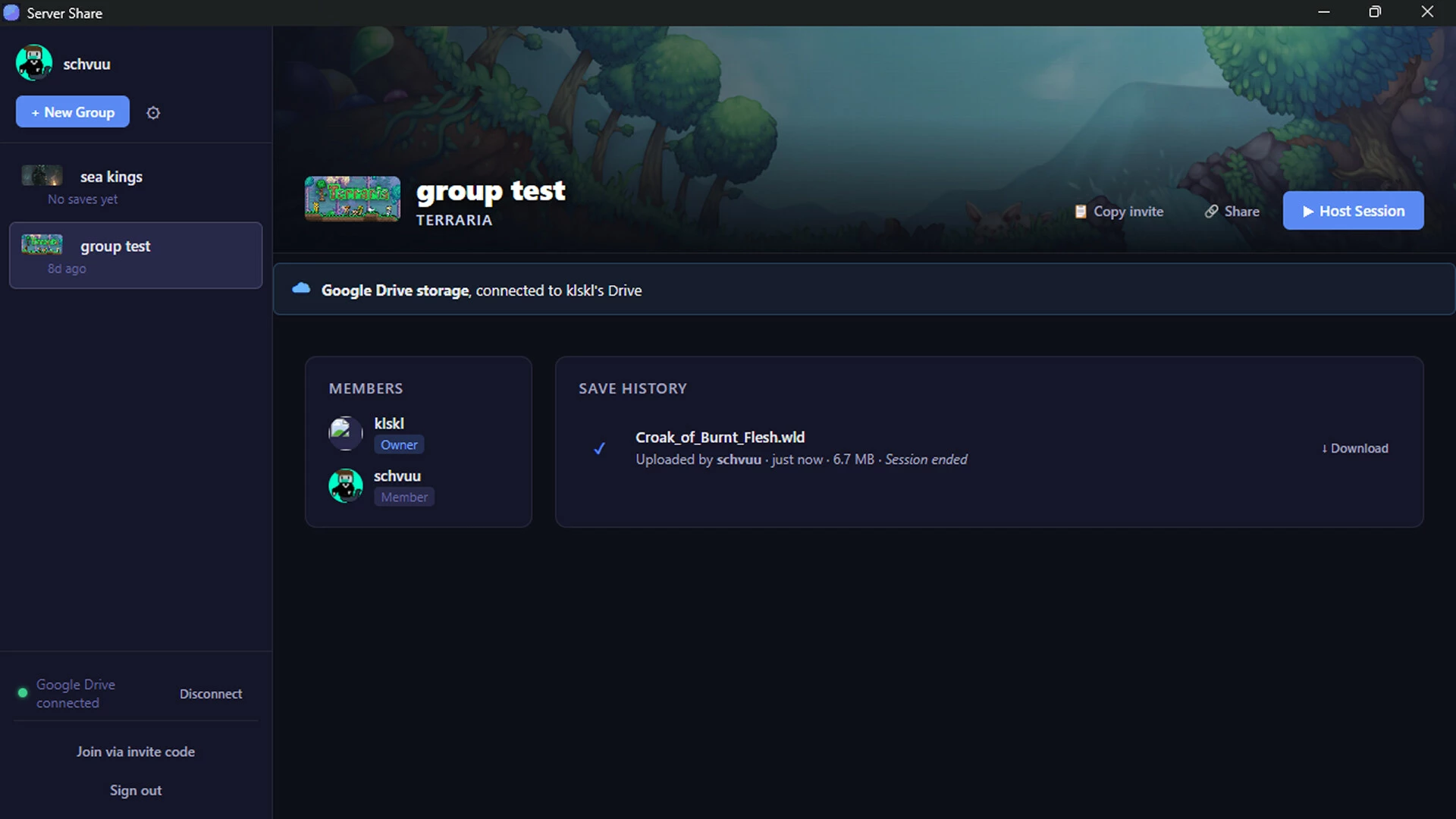Select the group test entry in sidebar
The height and width of the screenshot is (819, 1456).
(136, 256)
